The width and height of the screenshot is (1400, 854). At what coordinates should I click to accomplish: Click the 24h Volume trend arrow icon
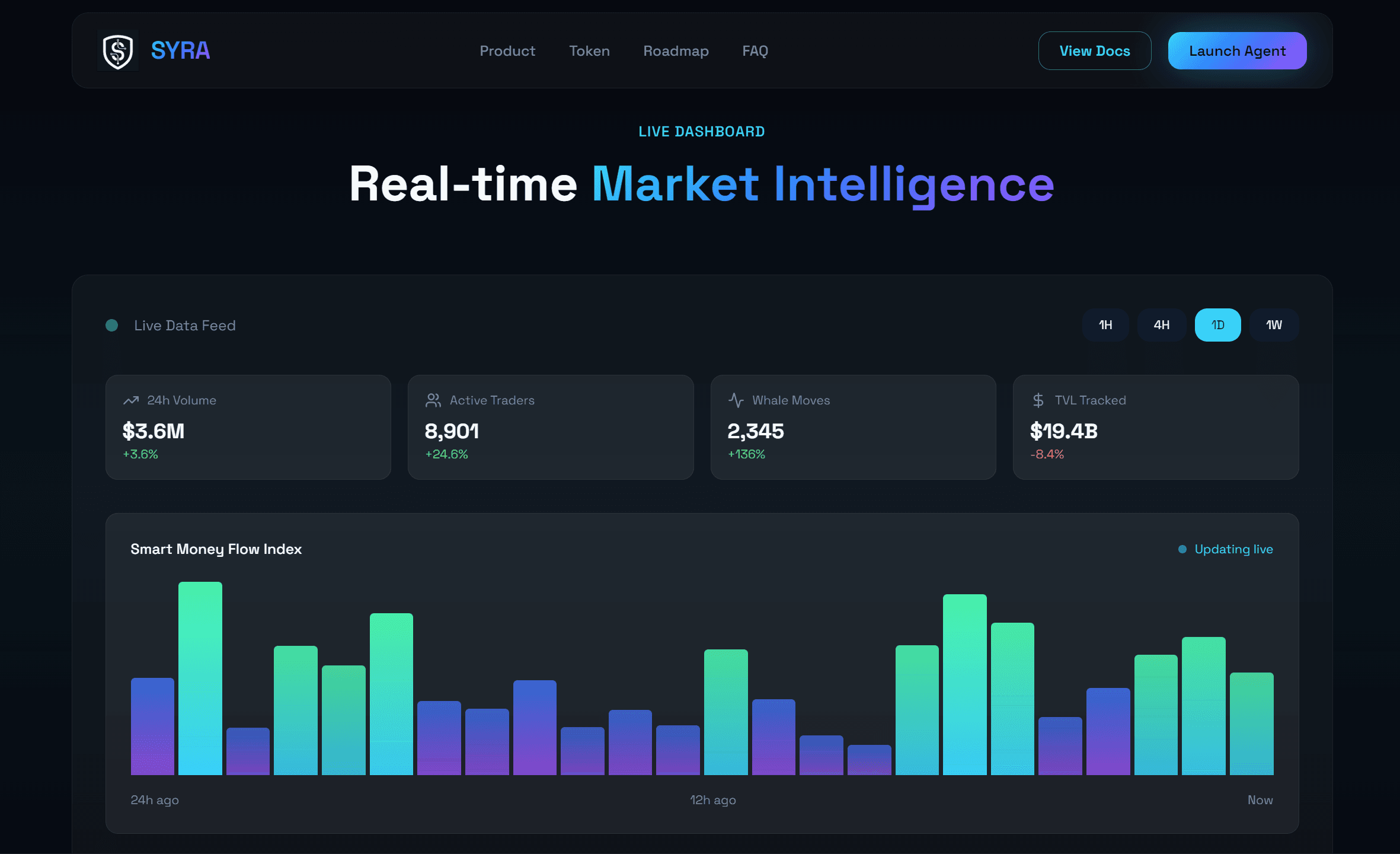point(131,400)
